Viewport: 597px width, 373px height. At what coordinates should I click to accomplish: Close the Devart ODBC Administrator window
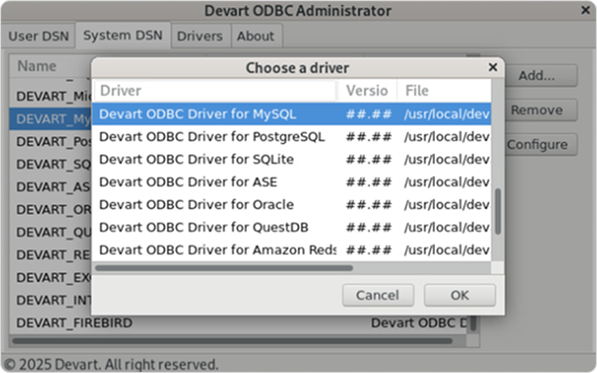586,10
